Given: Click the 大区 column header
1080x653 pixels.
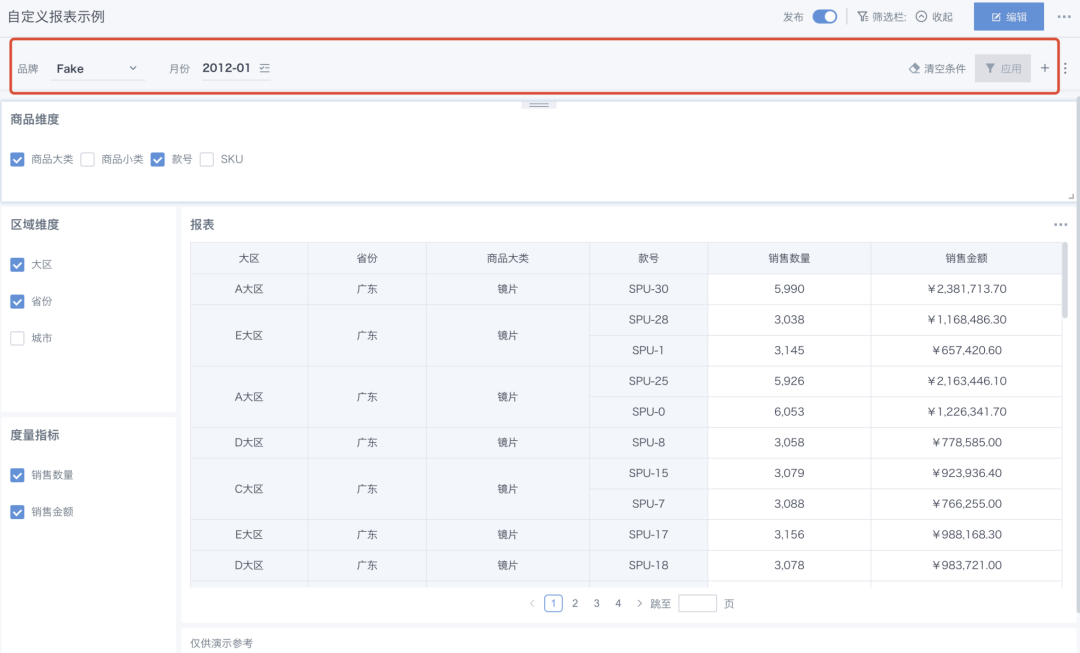Looking at the screenshot, I should [x=249, y=258].
